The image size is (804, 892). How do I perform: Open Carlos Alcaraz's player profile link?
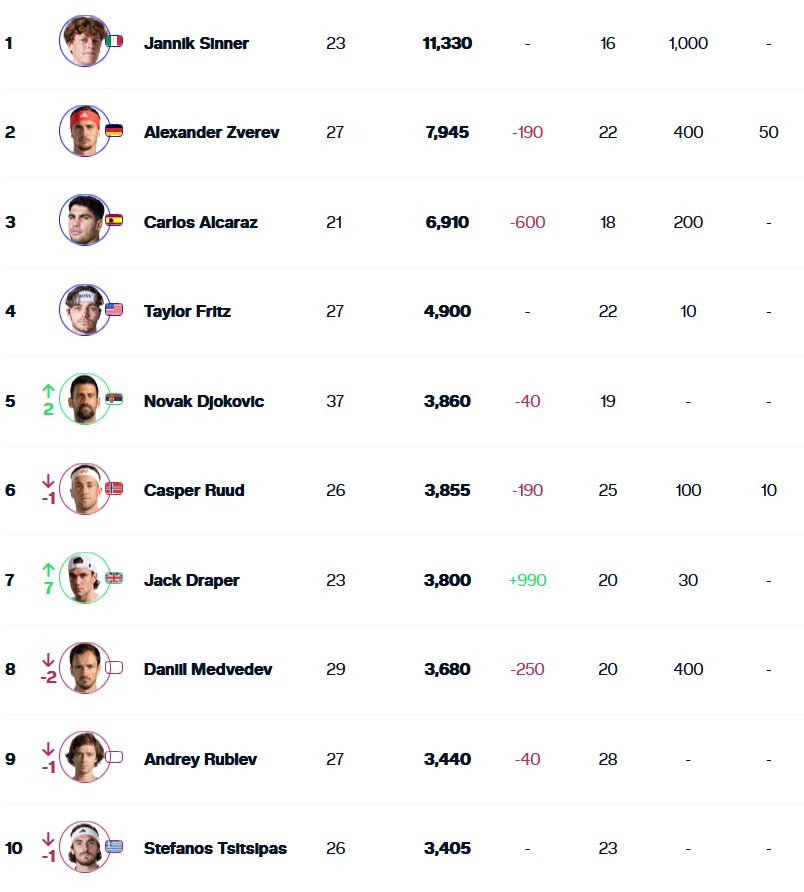[x=200, y=222]
